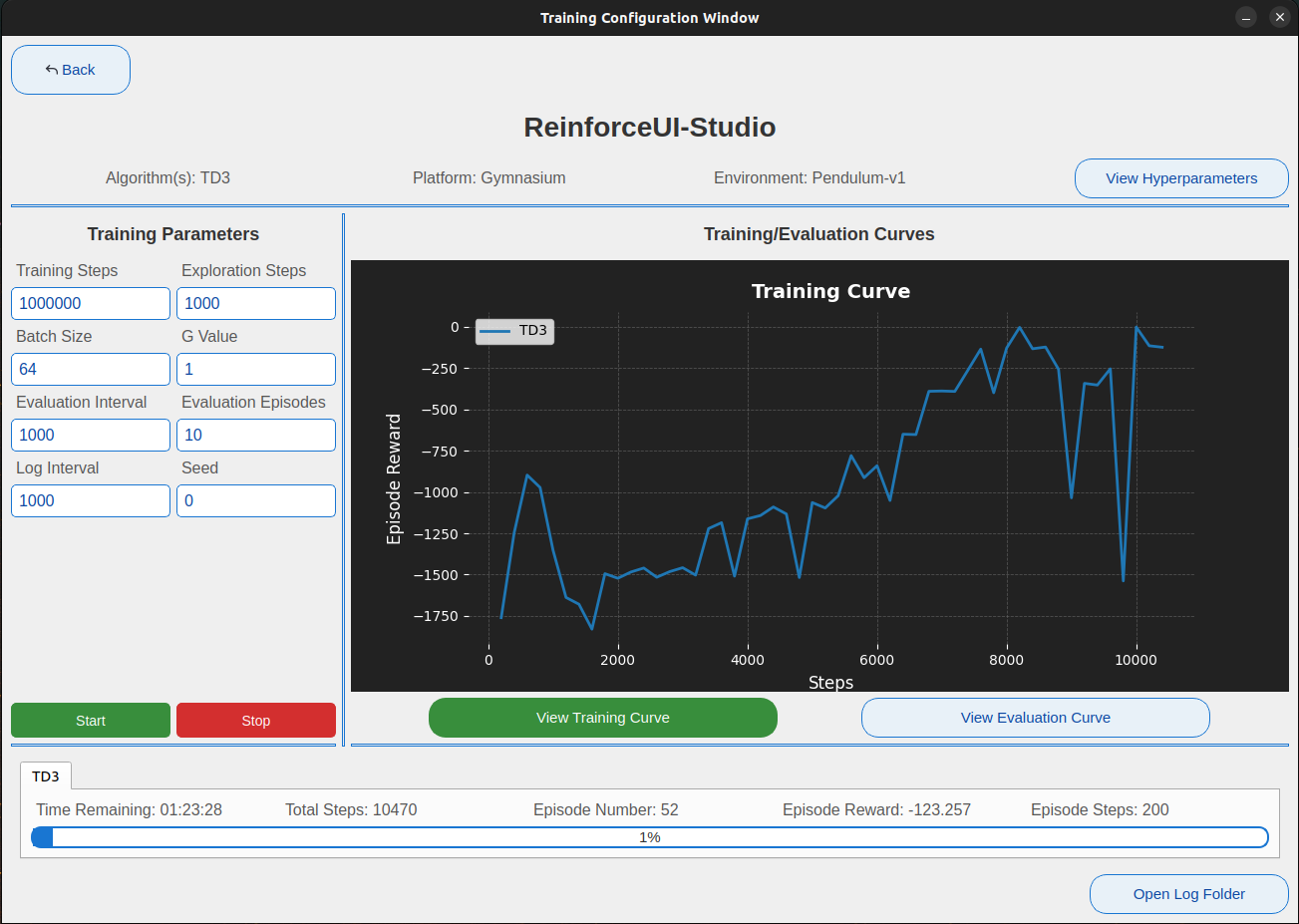Screen dimensions: 1299x924
Task: Click the Back arrow icon
Action: 49,69
